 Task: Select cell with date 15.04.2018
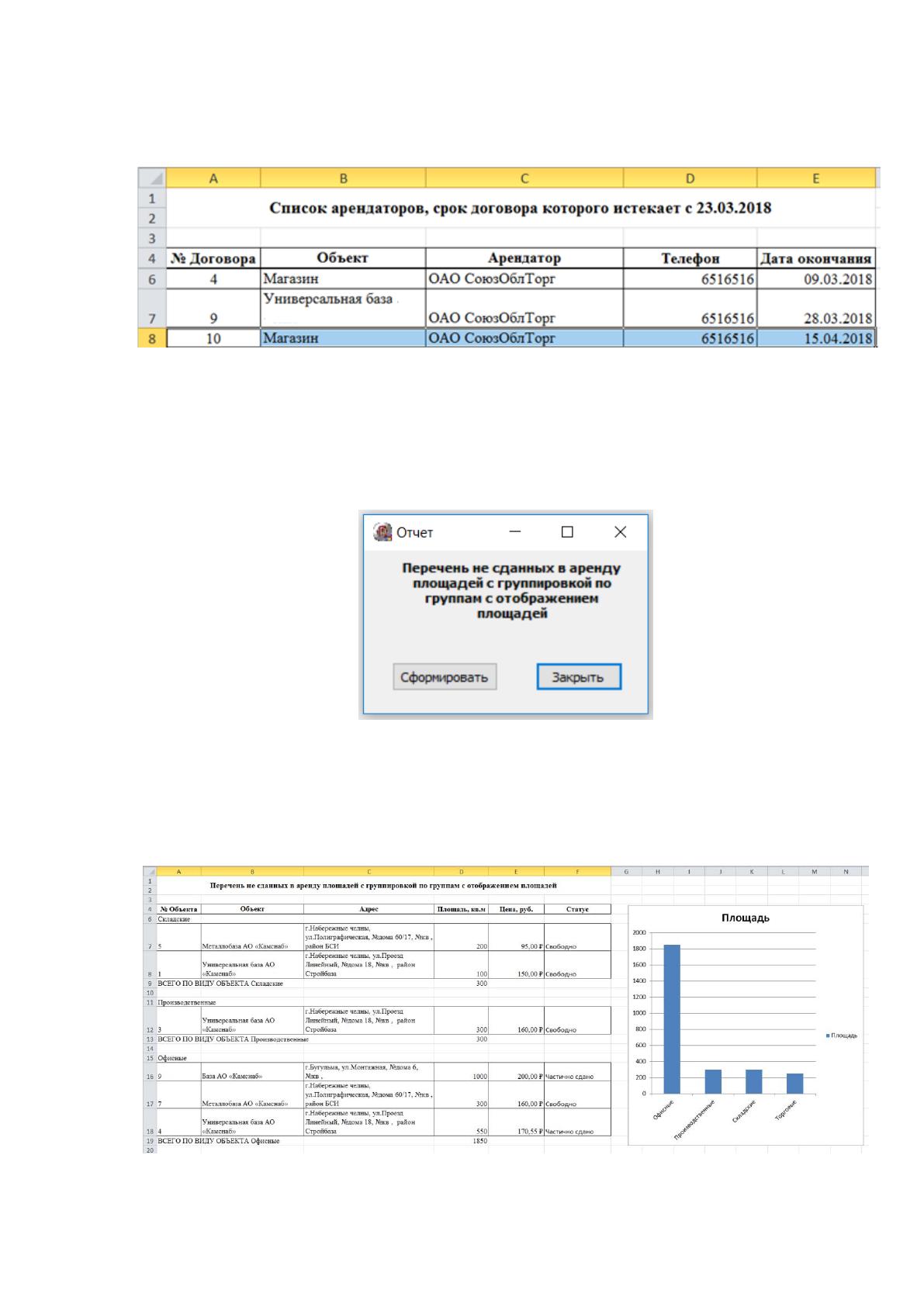point(816,338)
